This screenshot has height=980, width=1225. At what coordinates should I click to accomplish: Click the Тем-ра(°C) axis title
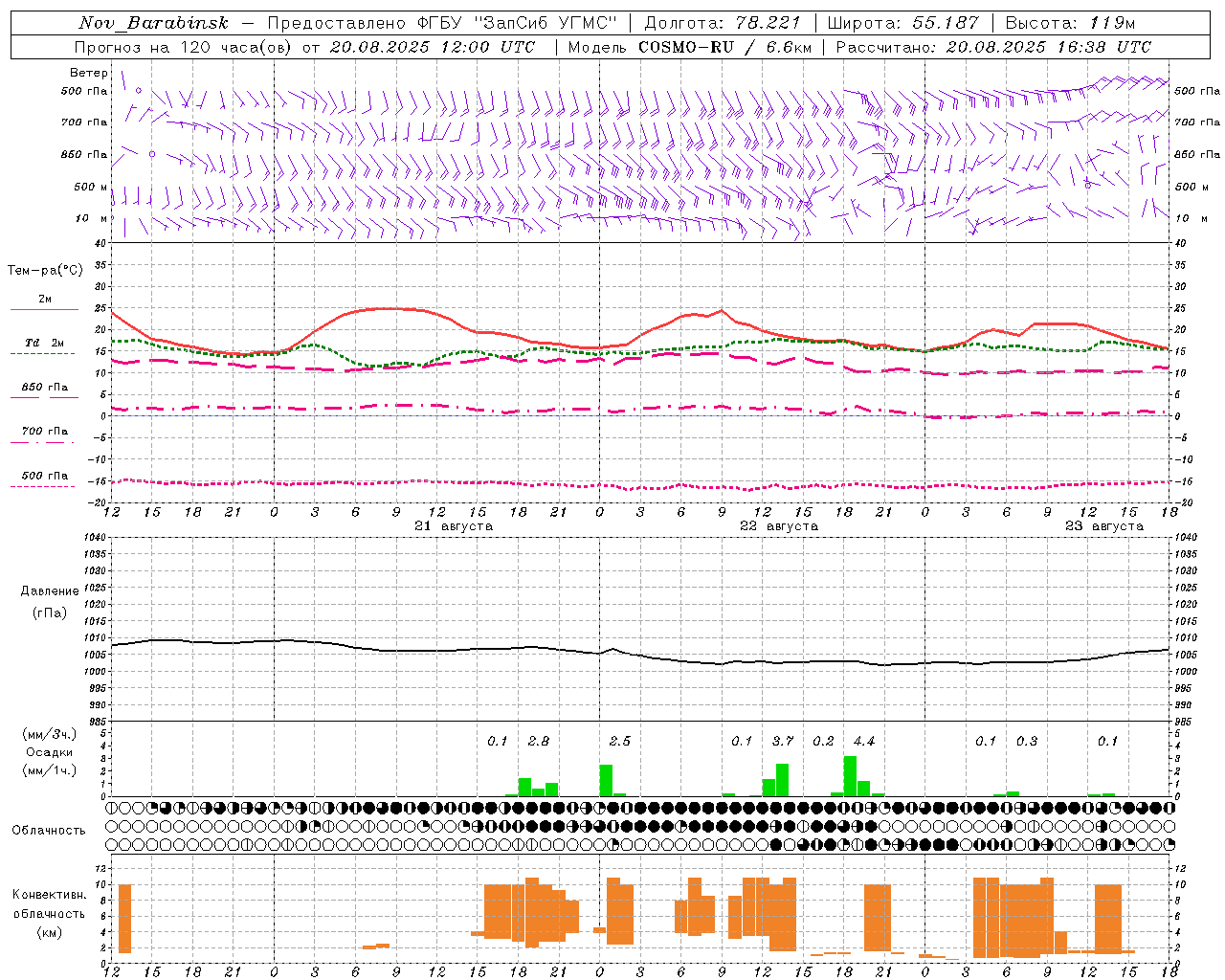[45, 271]
